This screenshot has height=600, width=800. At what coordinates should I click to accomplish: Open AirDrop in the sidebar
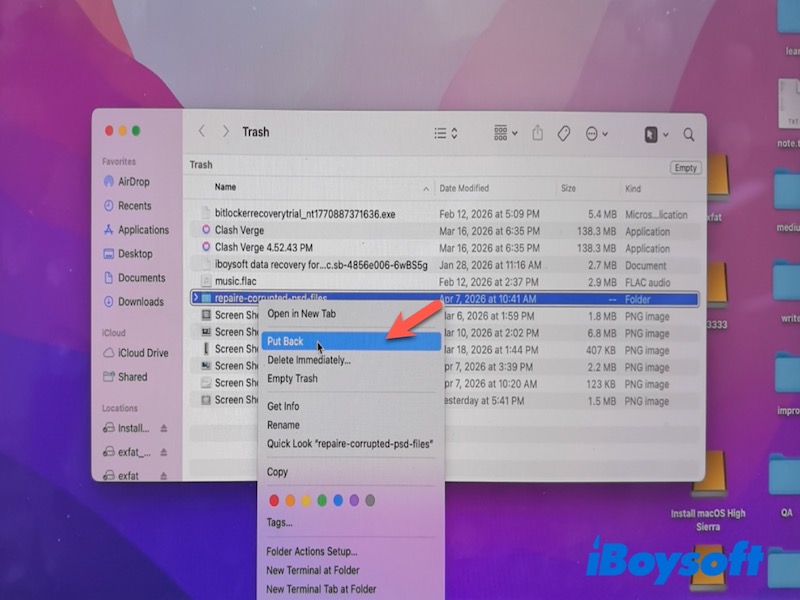coord(134,182)
